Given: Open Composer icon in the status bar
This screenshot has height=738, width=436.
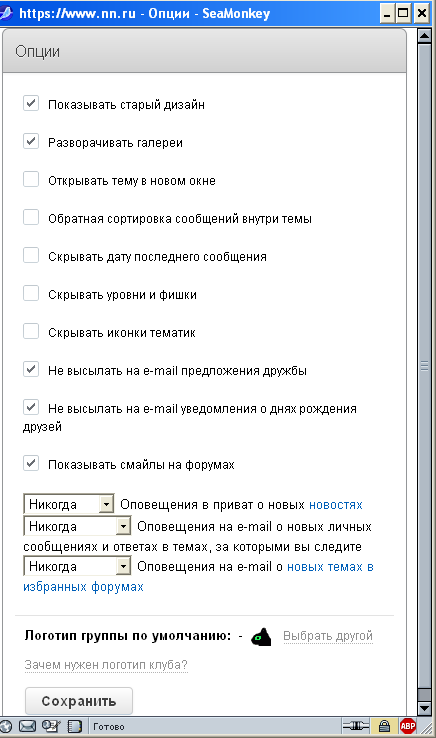Looking at the screenshot, I should 51,726.
